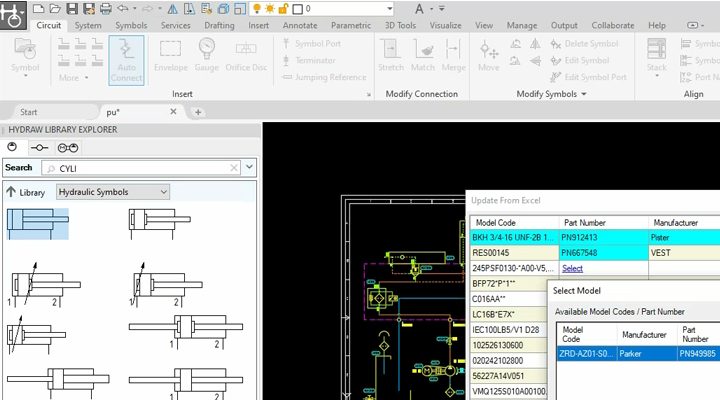Expand the search history dropdown arrow
The width and height of the screenshot is (720, 400).
pyautogui.click(x=249, y=167)
